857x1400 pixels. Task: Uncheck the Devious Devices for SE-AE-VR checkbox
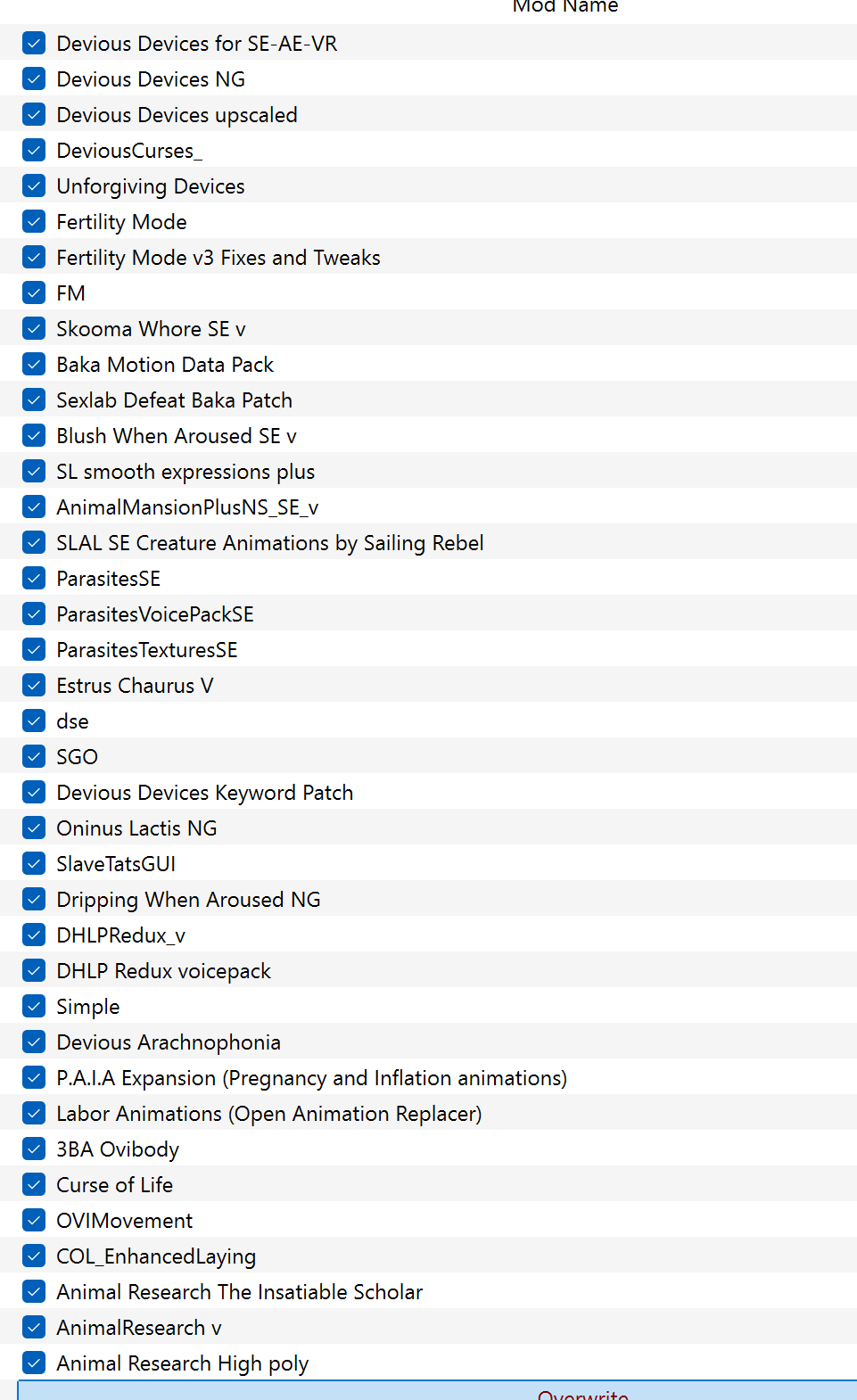[x=34, y=43]
